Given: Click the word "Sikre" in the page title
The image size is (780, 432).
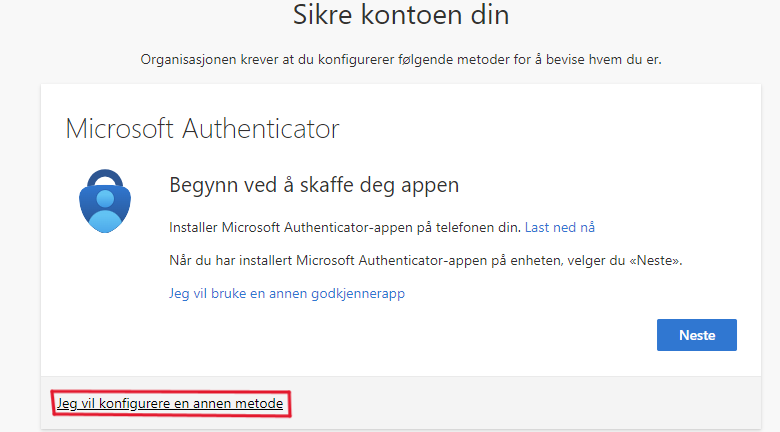Looking at the screenshot, I should (x=329, y=16).
